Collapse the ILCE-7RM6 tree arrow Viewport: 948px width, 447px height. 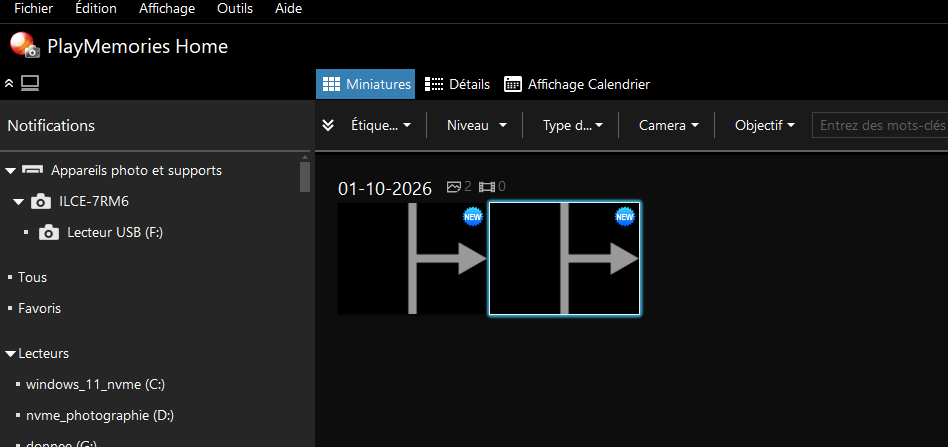click(x=19, y=202)
